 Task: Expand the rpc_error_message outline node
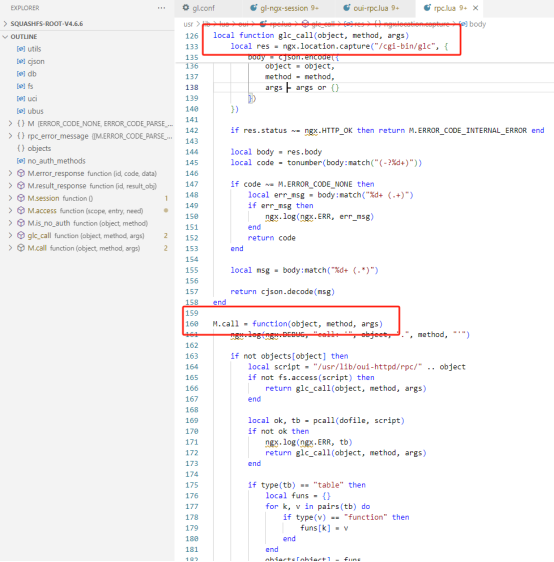10,136
